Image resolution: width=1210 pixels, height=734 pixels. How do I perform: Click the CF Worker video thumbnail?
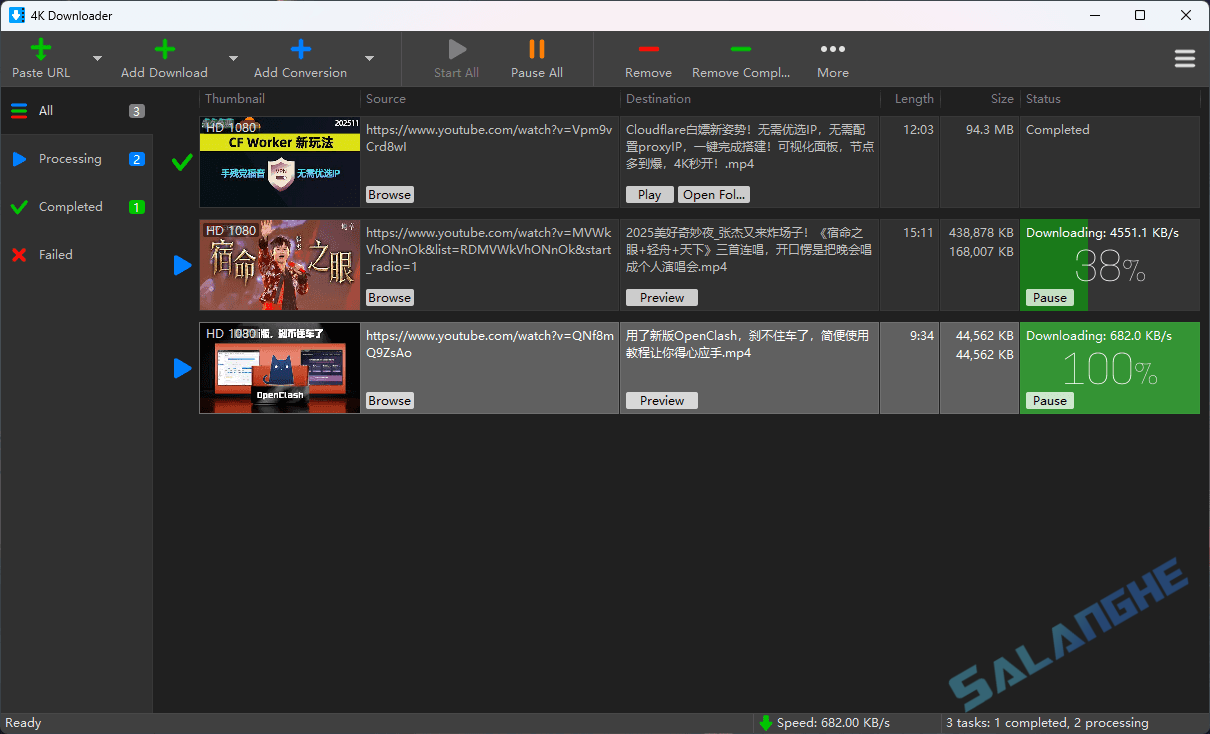[x=279, y=162]
